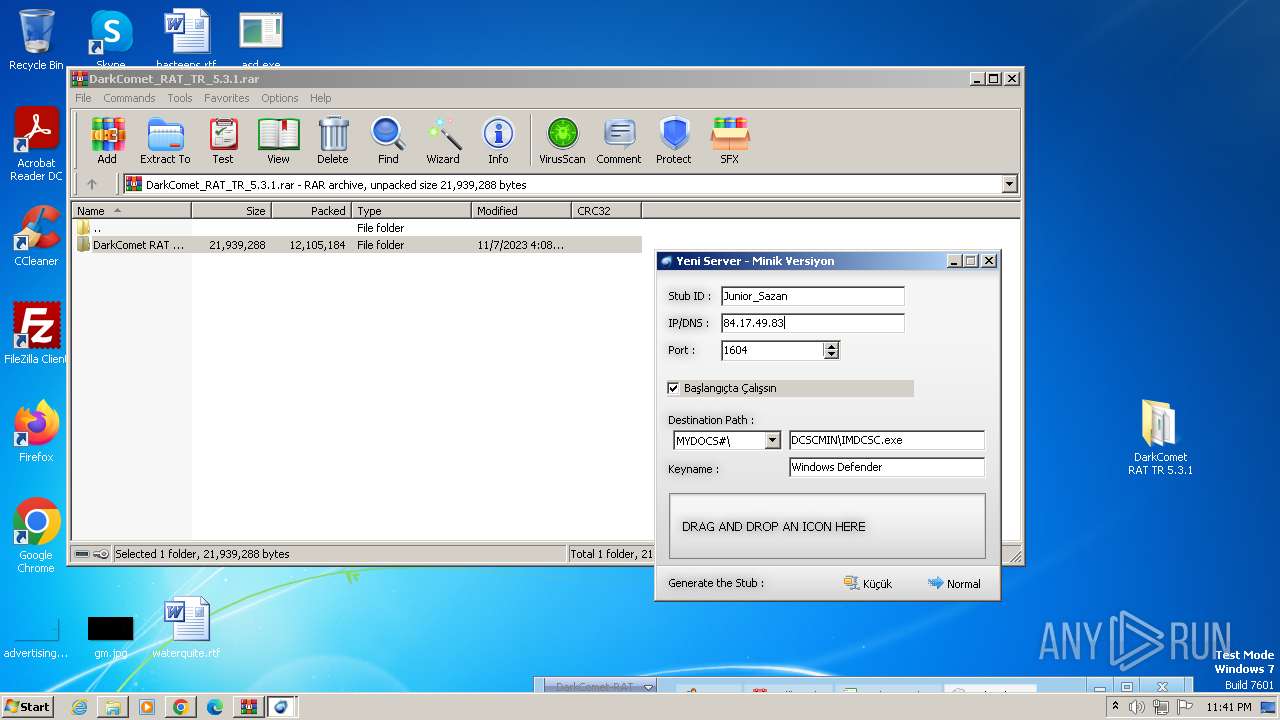Screen dimensions: 1280x720
Task: Open the Options menu
Action: point(280,98)
